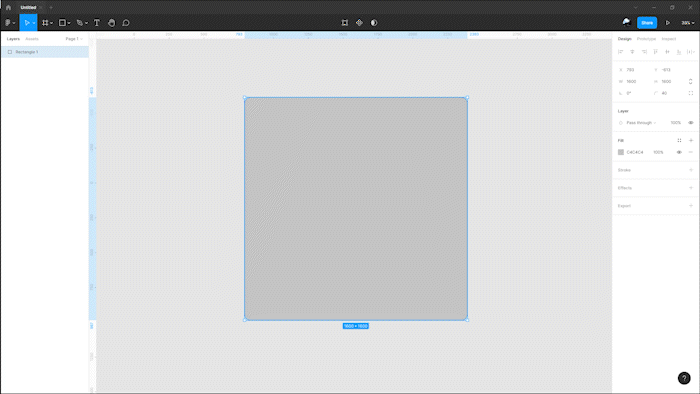Click the user avatar icon

626,22
